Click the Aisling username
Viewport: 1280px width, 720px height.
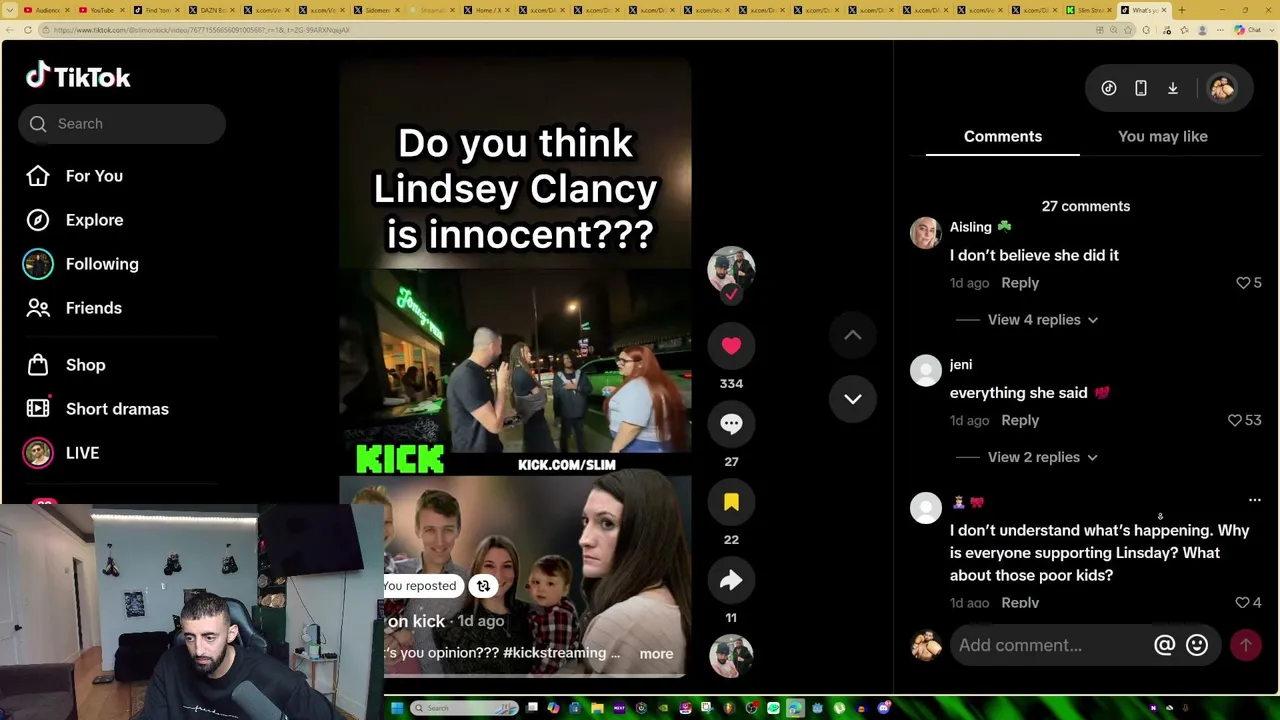[x=971, y=228]
